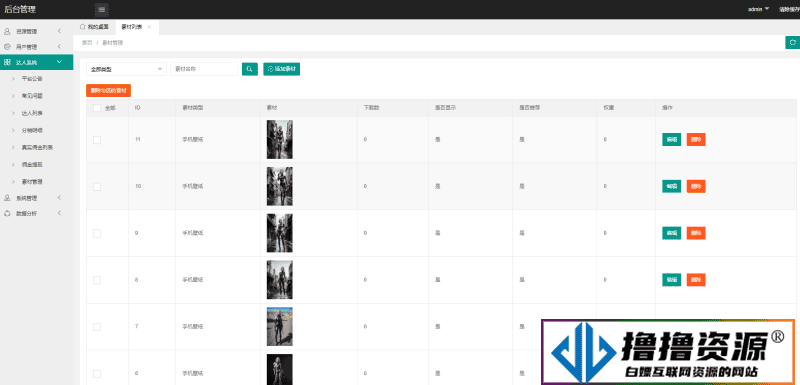Click the refresh icon button at top right
Viewport: 800px width, 385px height.
click(792, 42)
